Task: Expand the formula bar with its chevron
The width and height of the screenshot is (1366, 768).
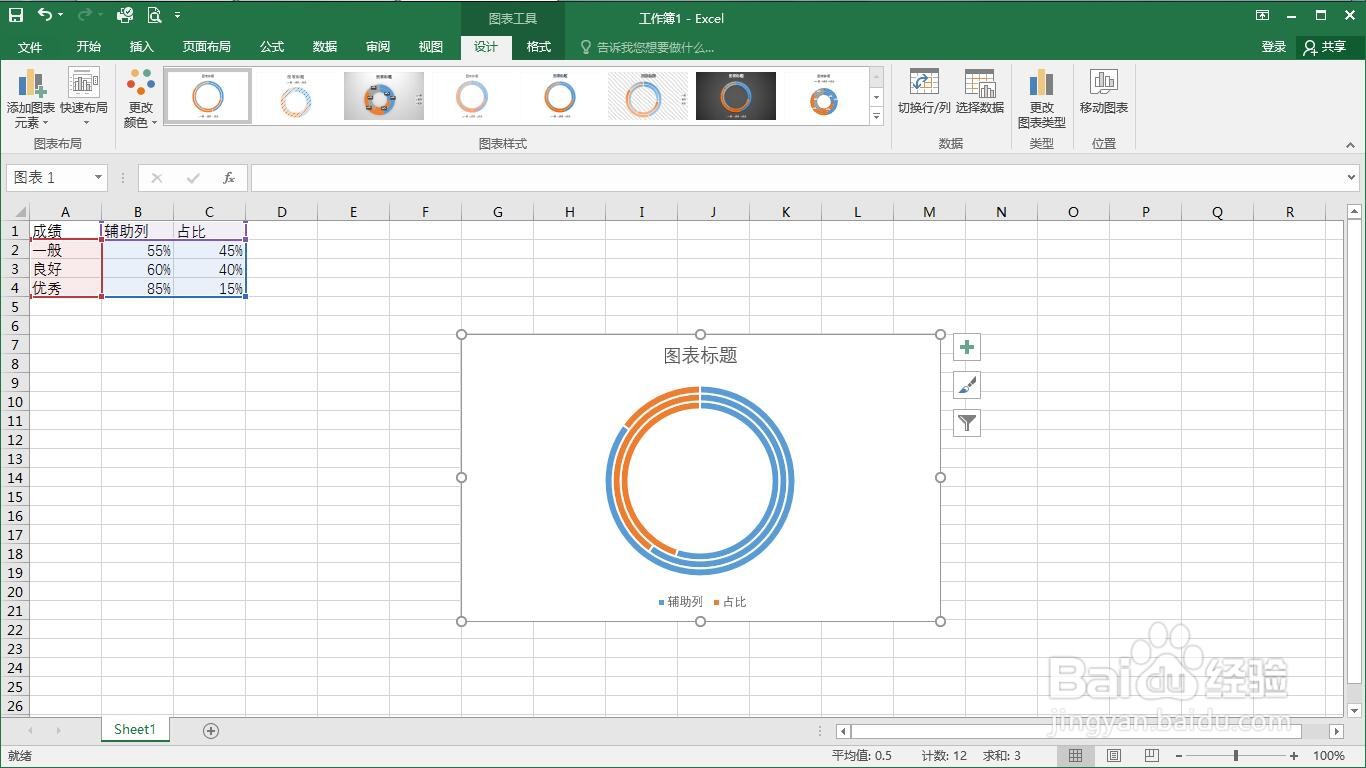Action: click(x=1352, y=178)
